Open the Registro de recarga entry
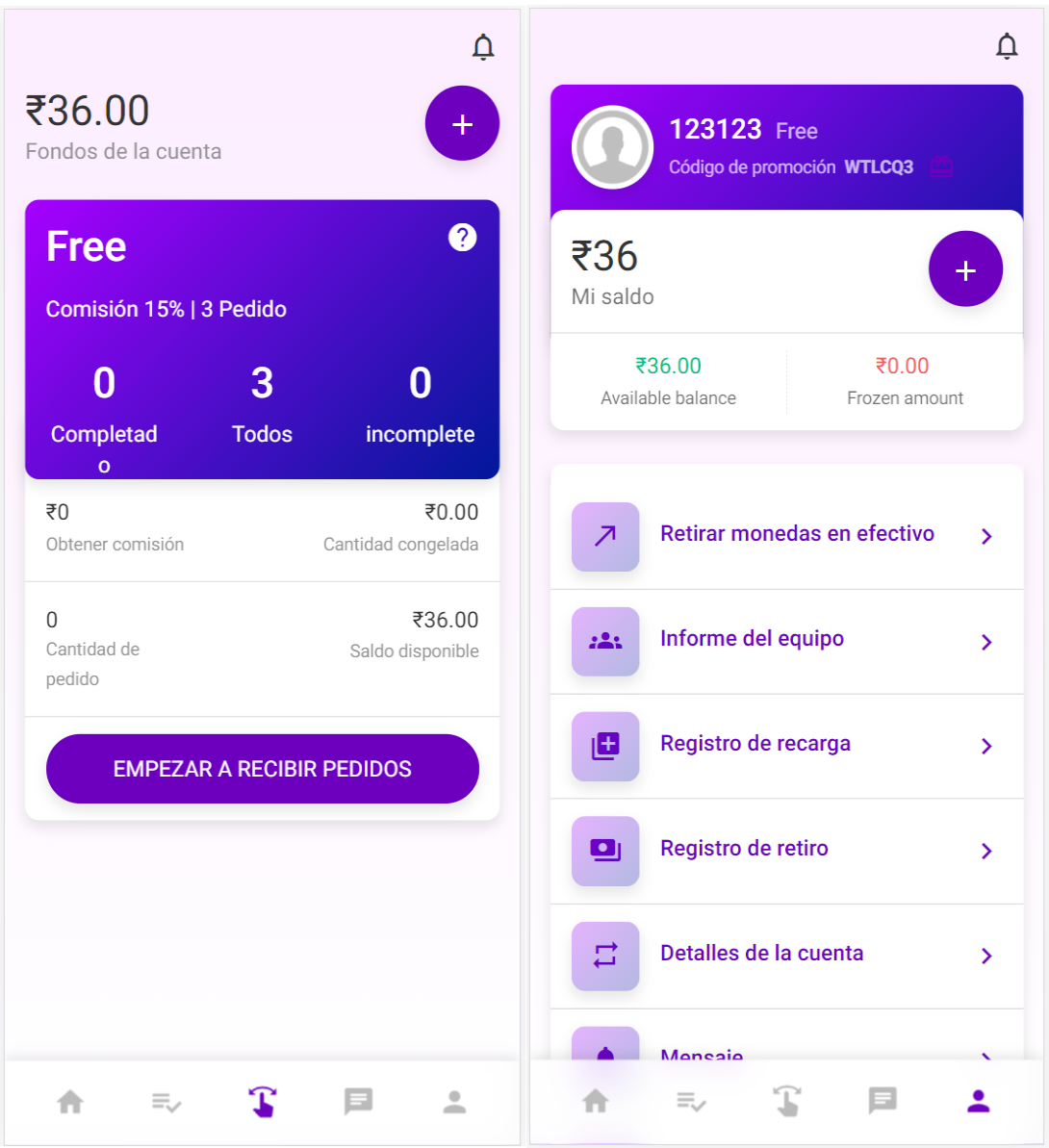The height and width of the screenshot is (1148, 1049). pos(755,744)
